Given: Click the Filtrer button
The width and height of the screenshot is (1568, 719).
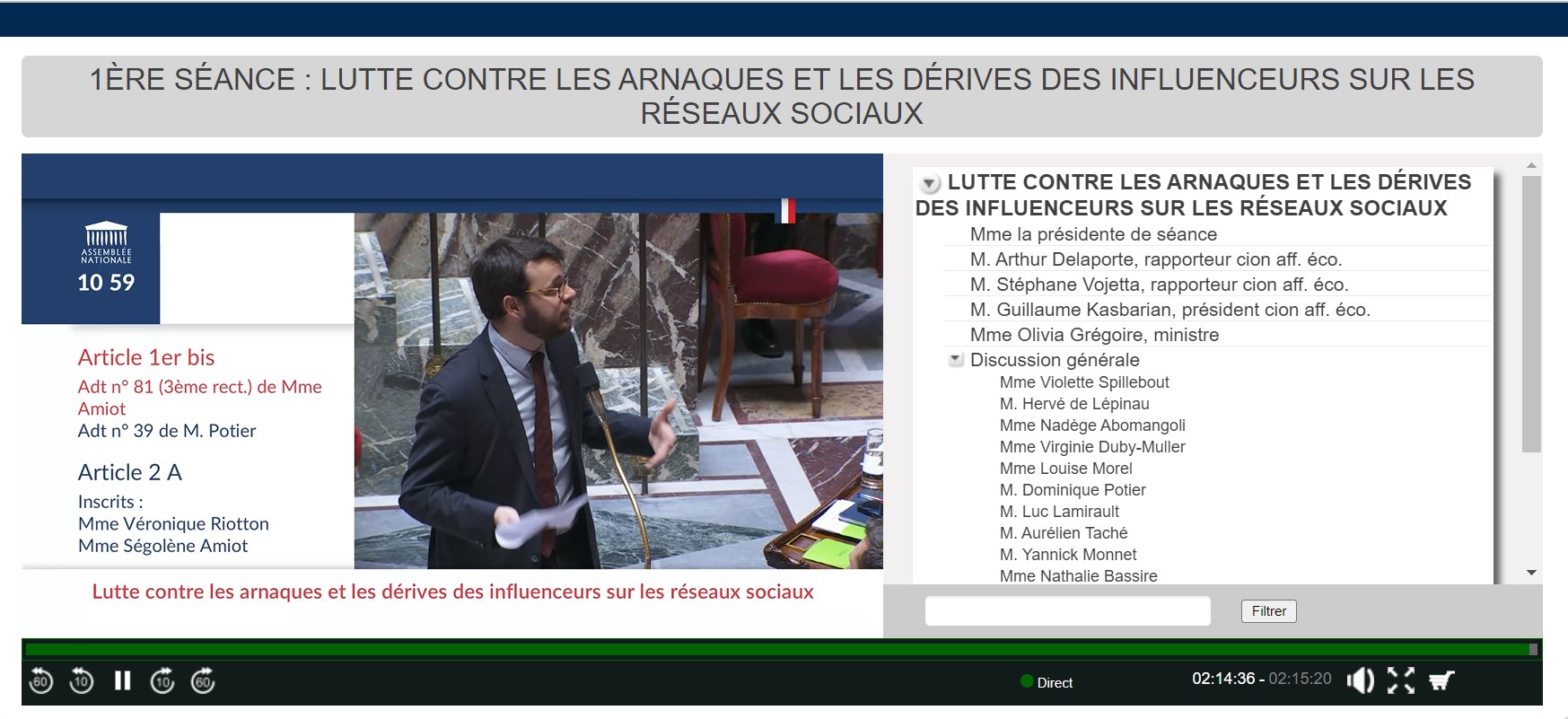Looking at the screenshot, I should click(x=1268, y=611).
